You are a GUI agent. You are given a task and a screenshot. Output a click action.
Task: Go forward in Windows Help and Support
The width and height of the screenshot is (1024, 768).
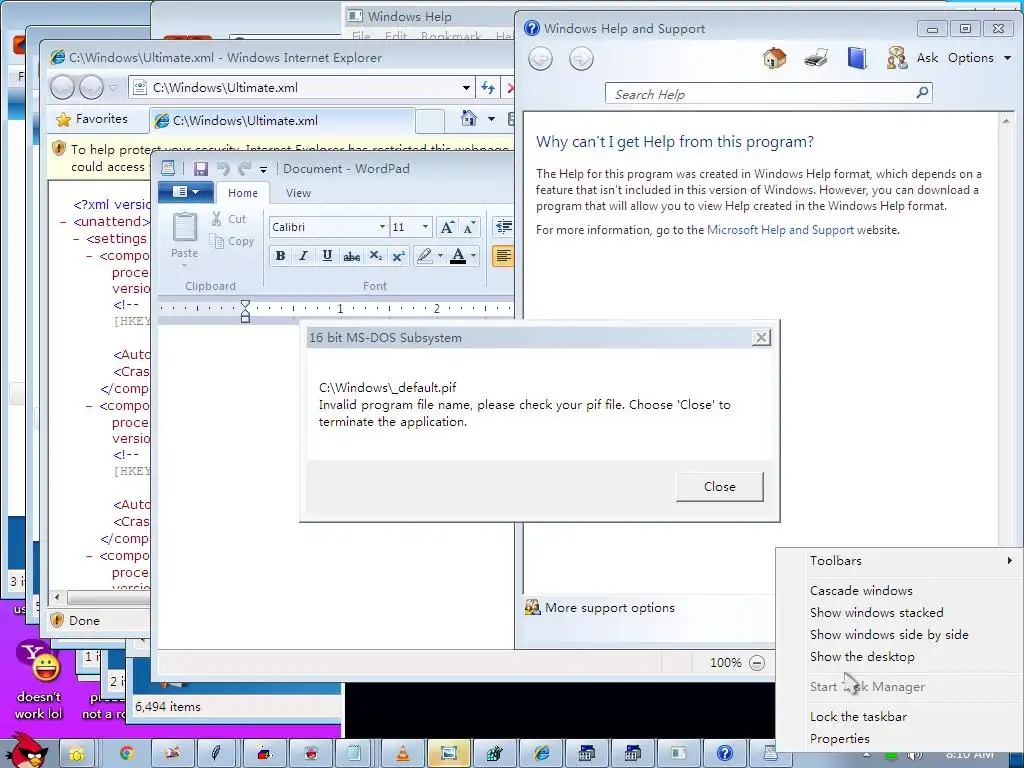click(581, 59)
